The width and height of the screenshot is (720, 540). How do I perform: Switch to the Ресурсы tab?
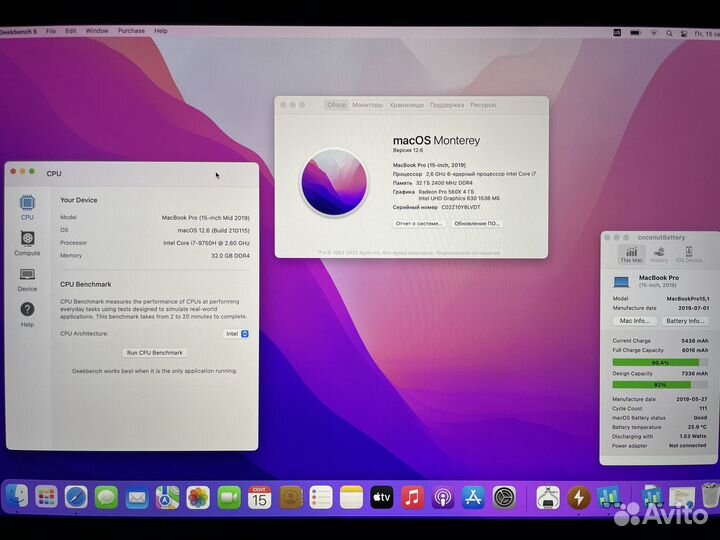point(483,105)
